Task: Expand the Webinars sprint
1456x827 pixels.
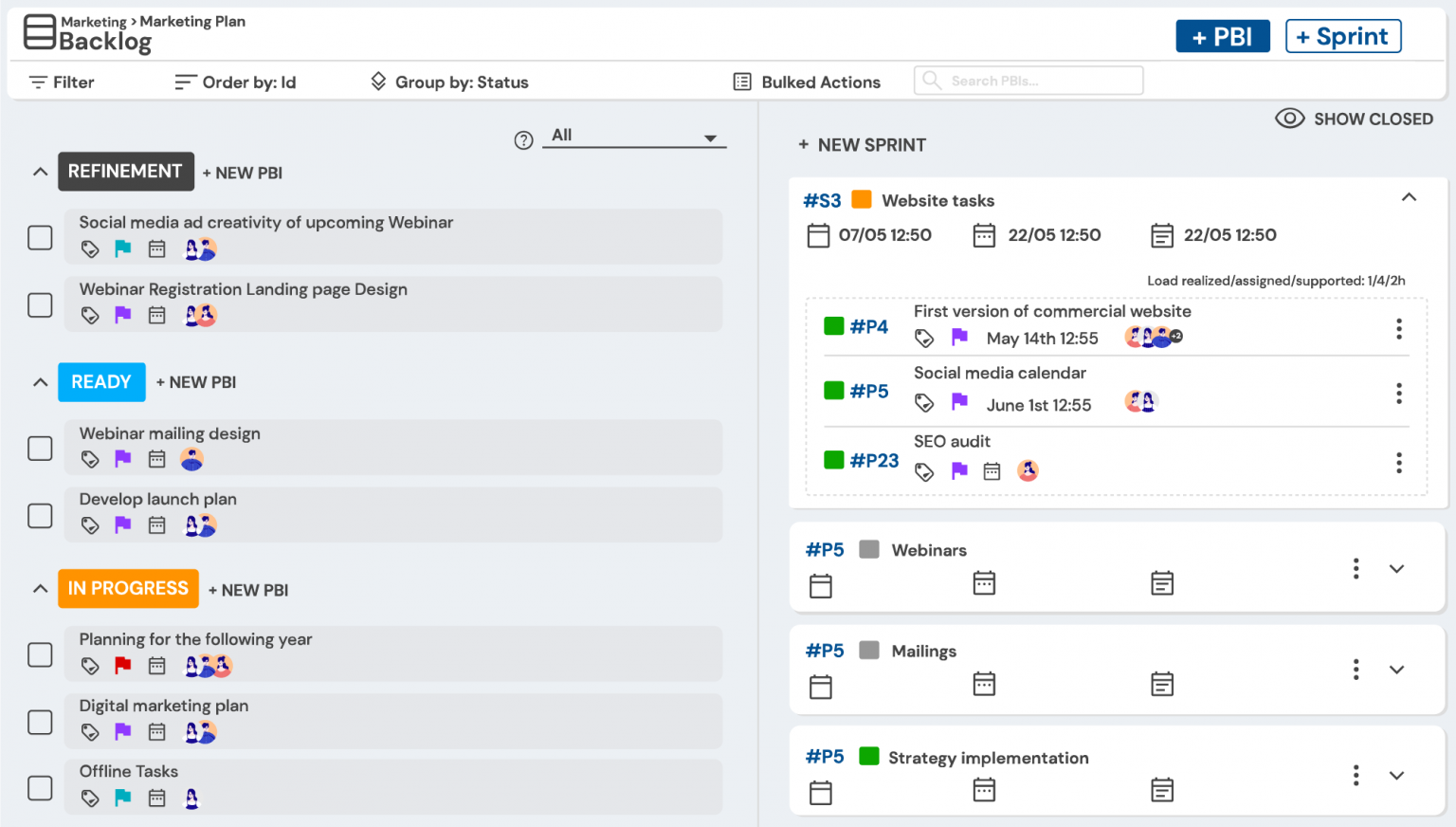Action: pyautogui.click(x=1397, y=568)
